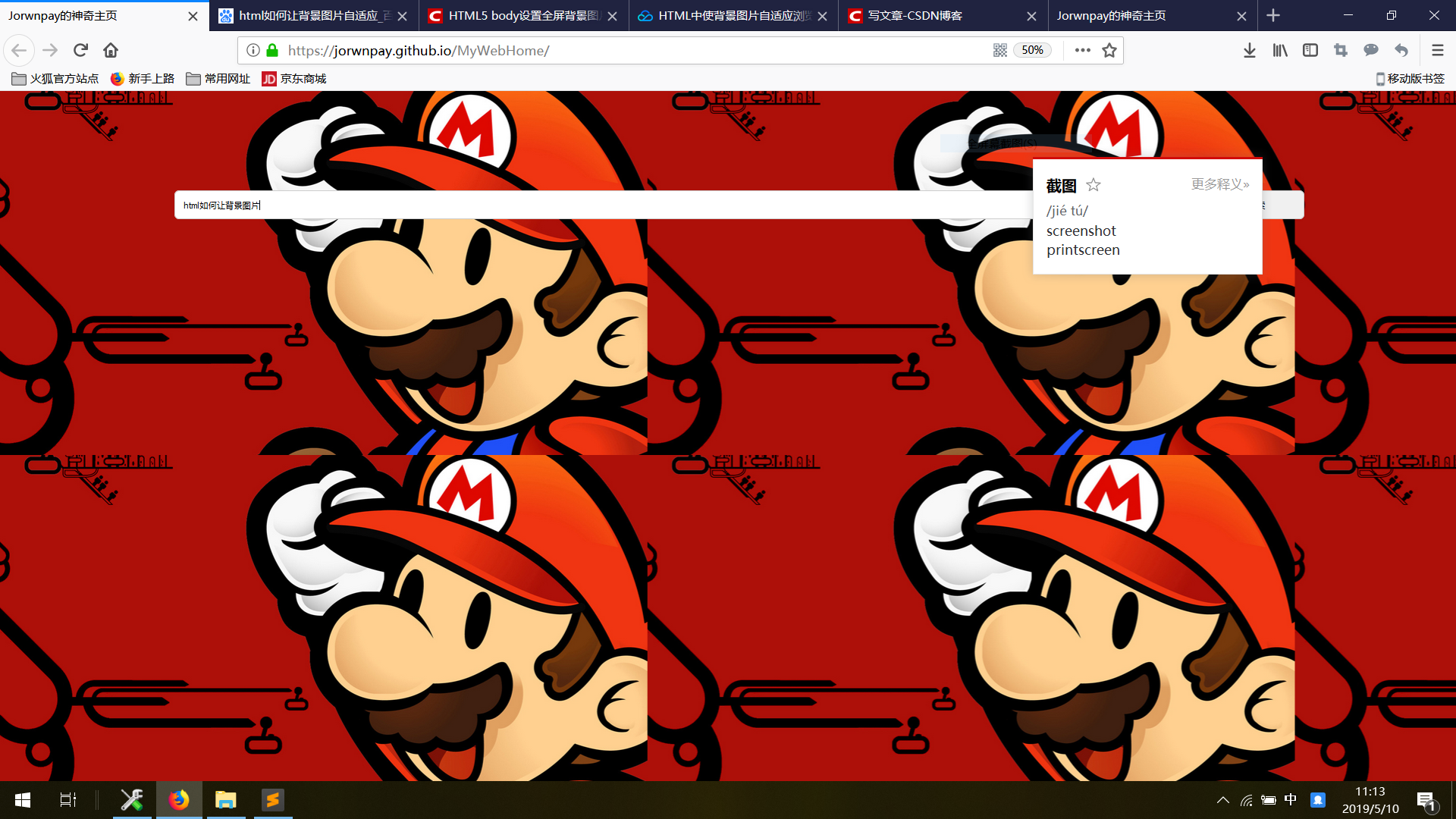
Task: Click the green padlock security icon
Action: [272, 50]
